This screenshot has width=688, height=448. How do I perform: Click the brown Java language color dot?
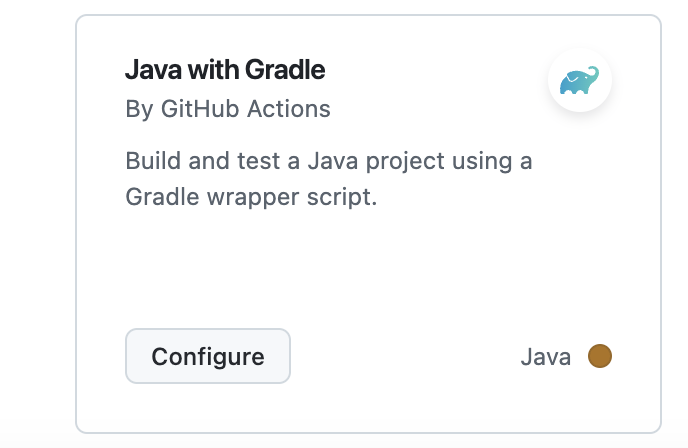coord(599,356)
